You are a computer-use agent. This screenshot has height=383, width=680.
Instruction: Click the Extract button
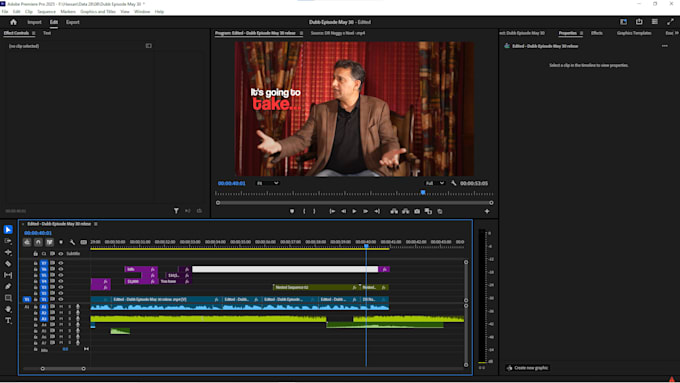click(405, 211)
